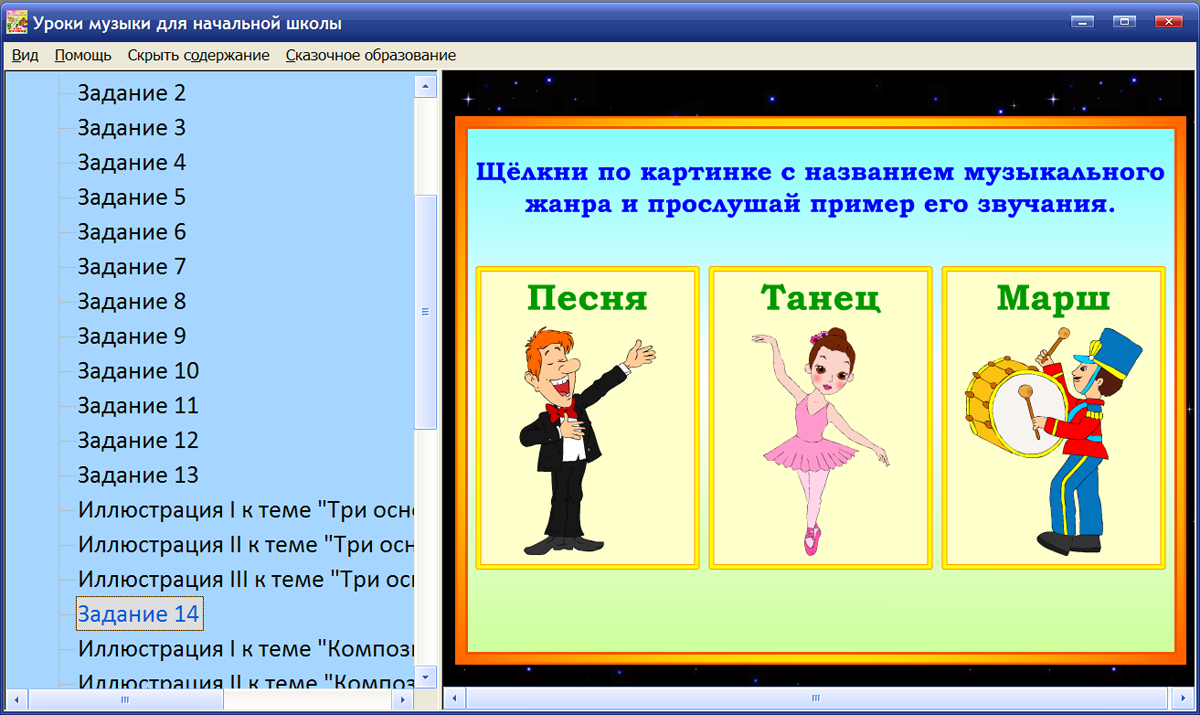Open the Помощь menu

pyautogui.click(x=82, y=55)
